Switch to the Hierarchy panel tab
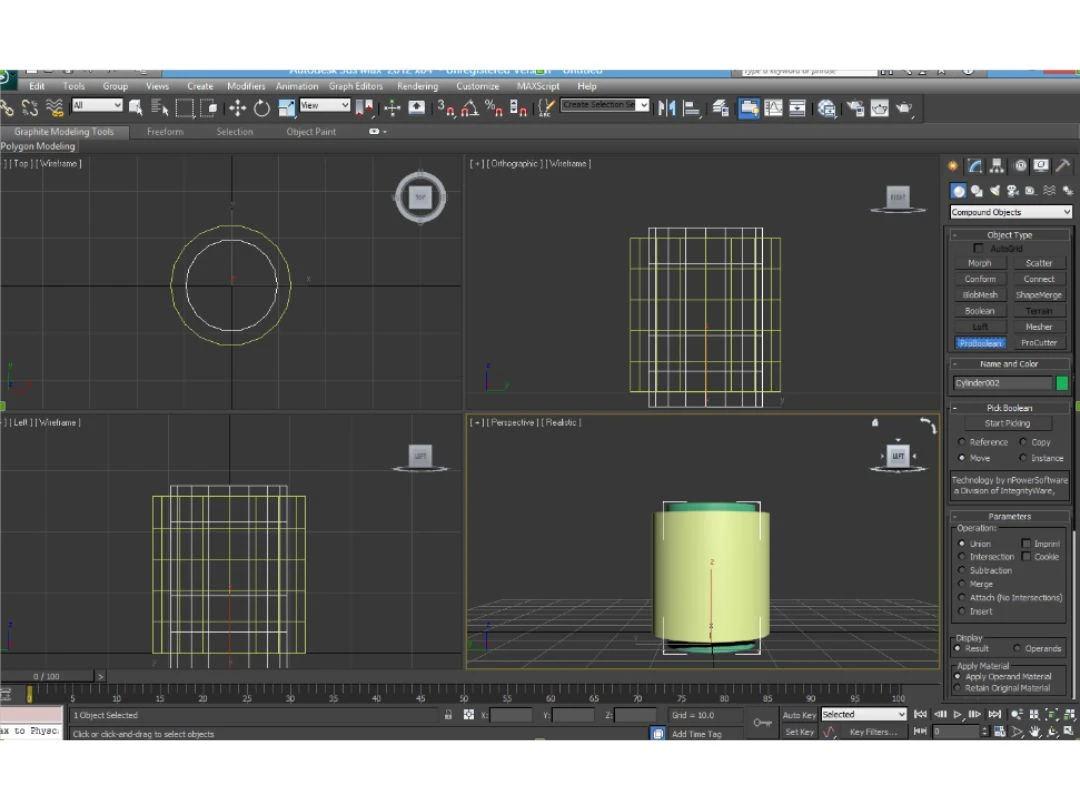 click(x=997, y=165)
